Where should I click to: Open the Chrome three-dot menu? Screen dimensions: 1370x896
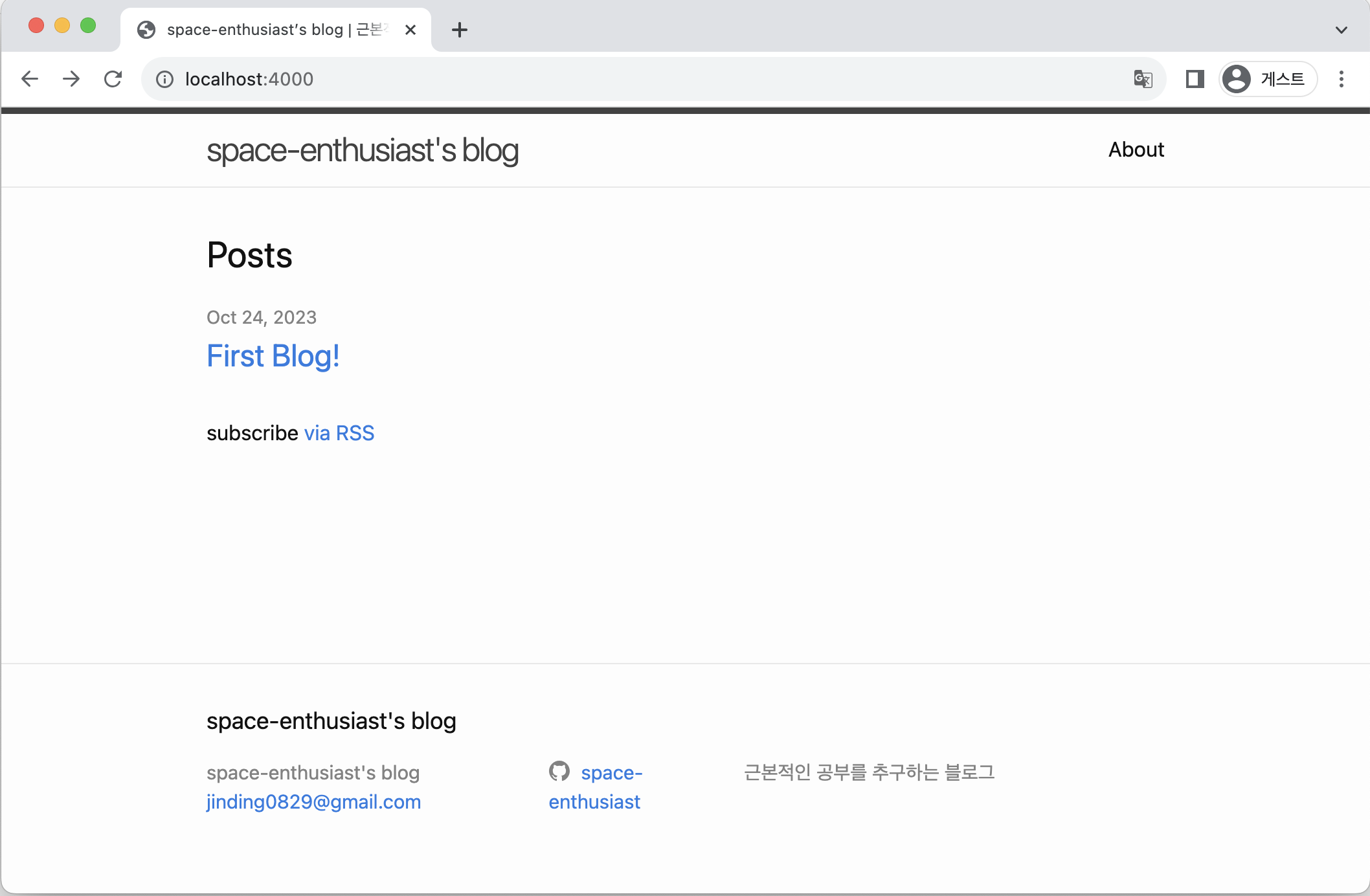click(x=1342, y=79)
